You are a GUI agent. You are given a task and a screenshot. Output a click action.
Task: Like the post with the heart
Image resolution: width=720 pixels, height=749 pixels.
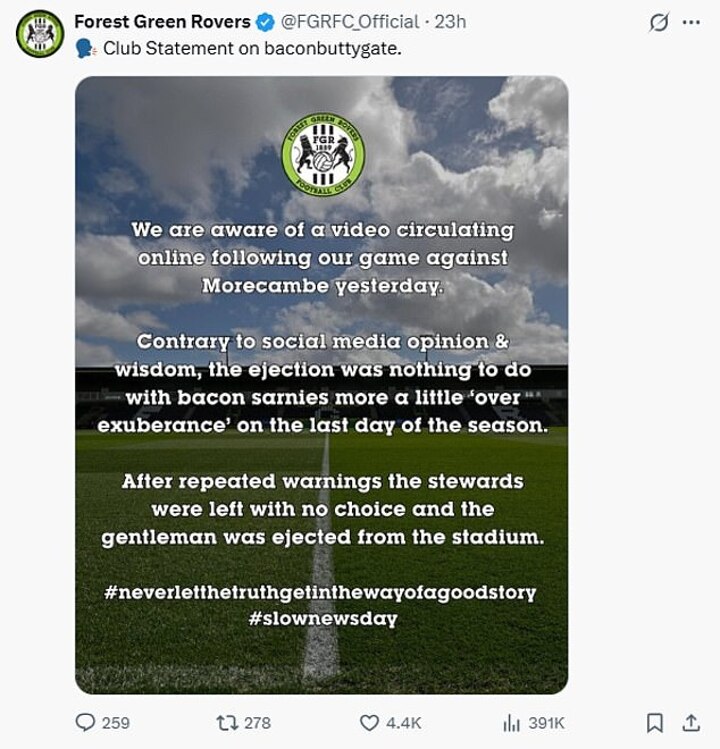click(370, 722)
